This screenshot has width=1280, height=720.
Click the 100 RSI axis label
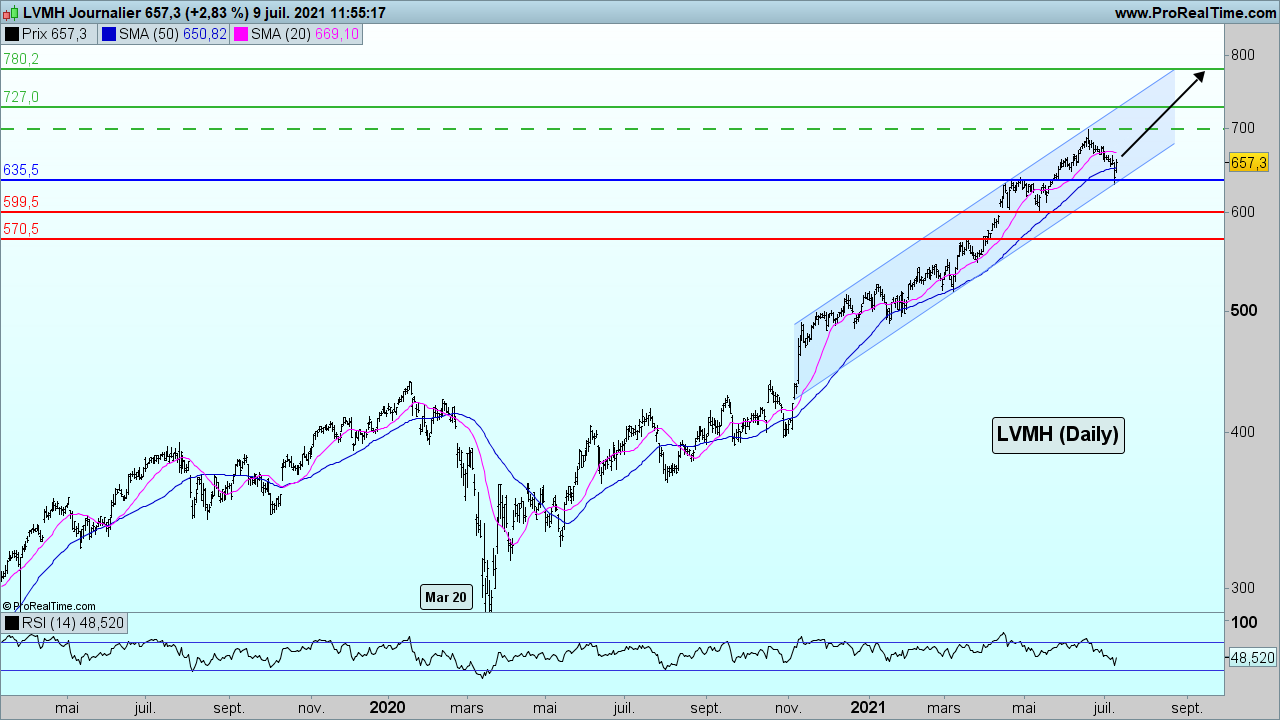[x=1242, y=622]
